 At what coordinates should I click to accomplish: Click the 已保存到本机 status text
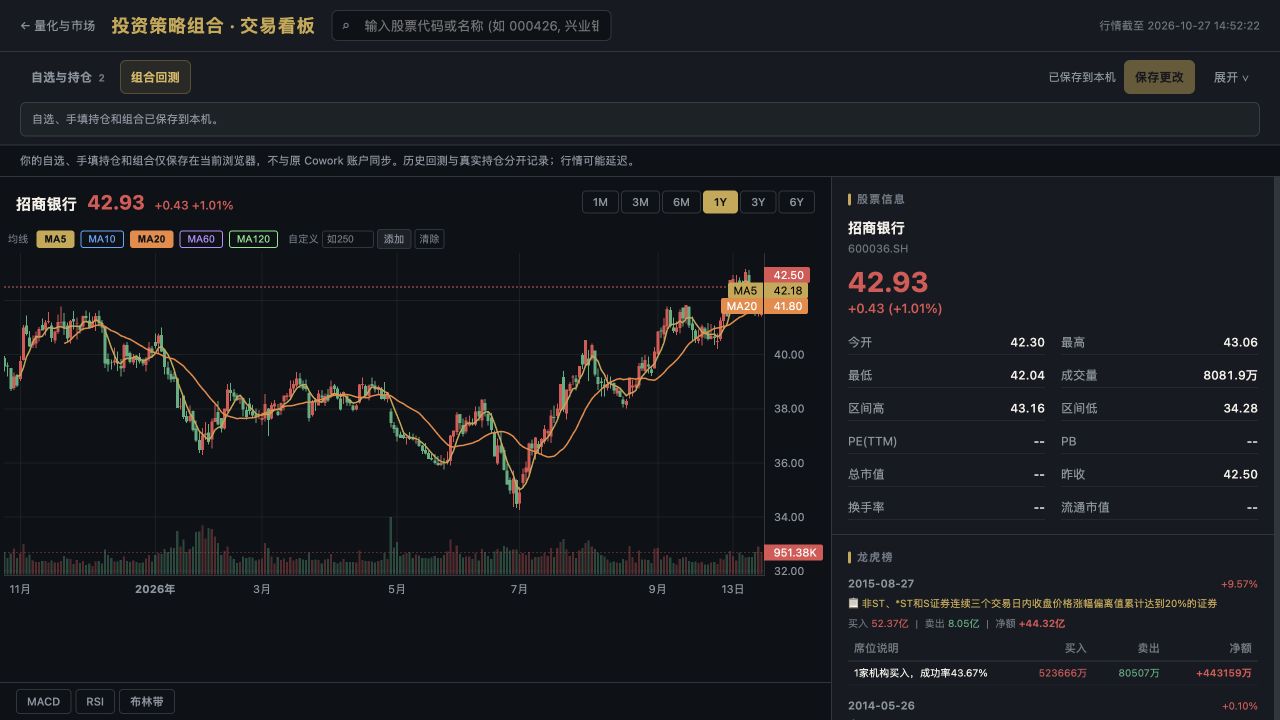(x=1082, y=77)
